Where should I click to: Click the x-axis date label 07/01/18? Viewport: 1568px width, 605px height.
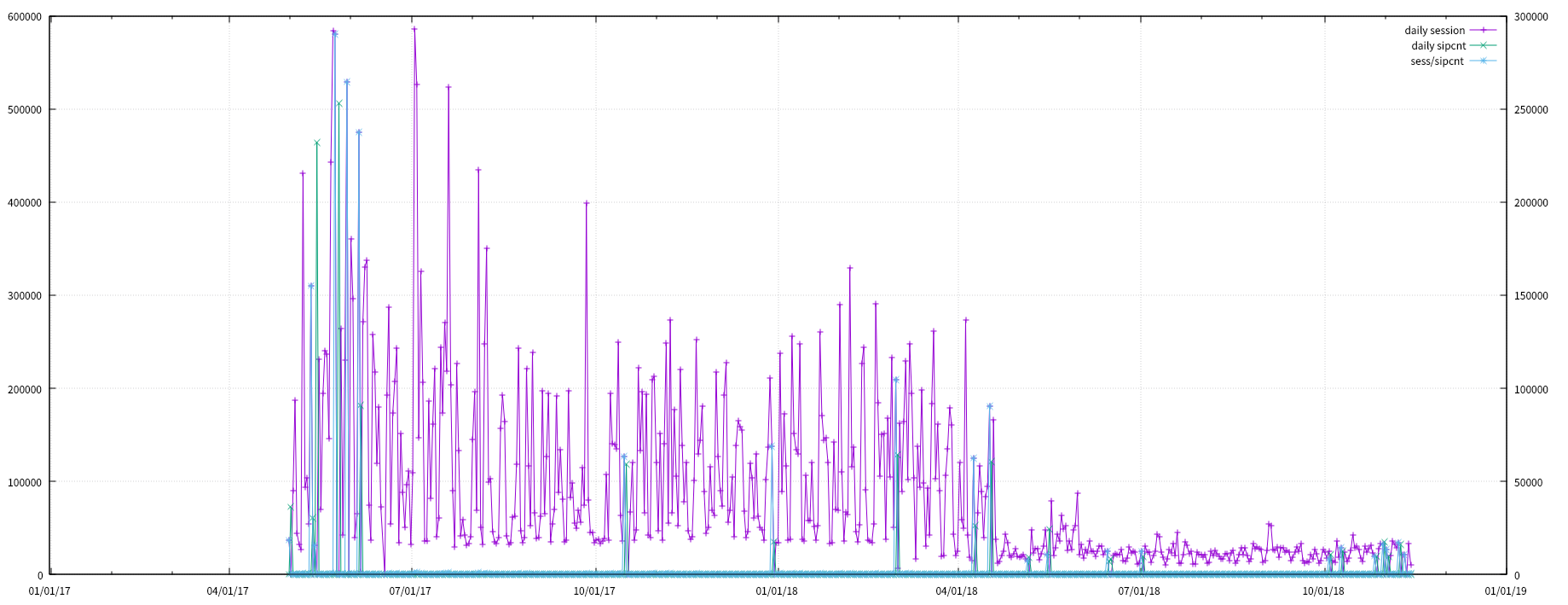[x=1139, y=590]
